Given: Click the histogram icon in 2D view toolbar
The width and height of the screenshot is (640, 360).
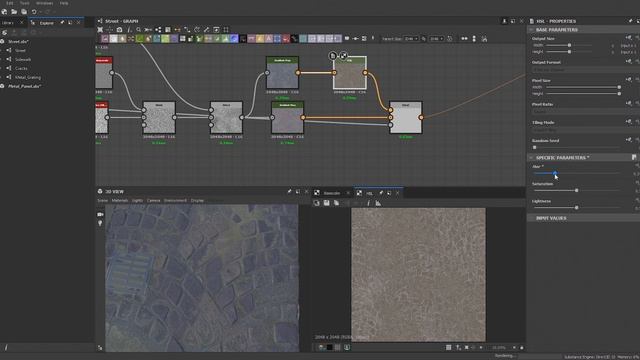Looking at the screenshot, I should (378, 203).
